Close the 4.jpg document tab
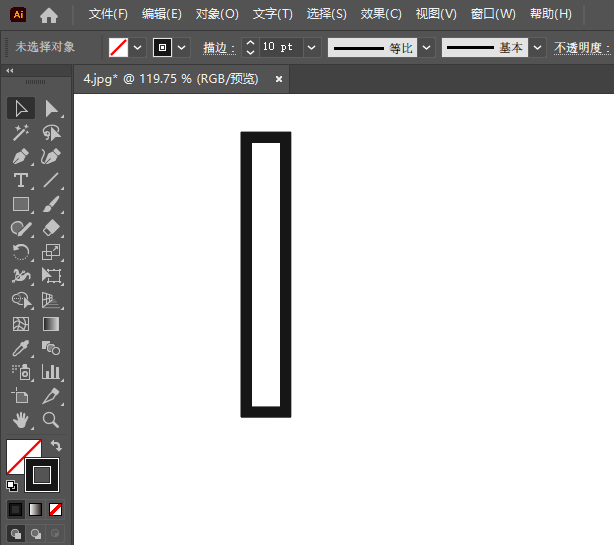 click(x=279, y=79)
